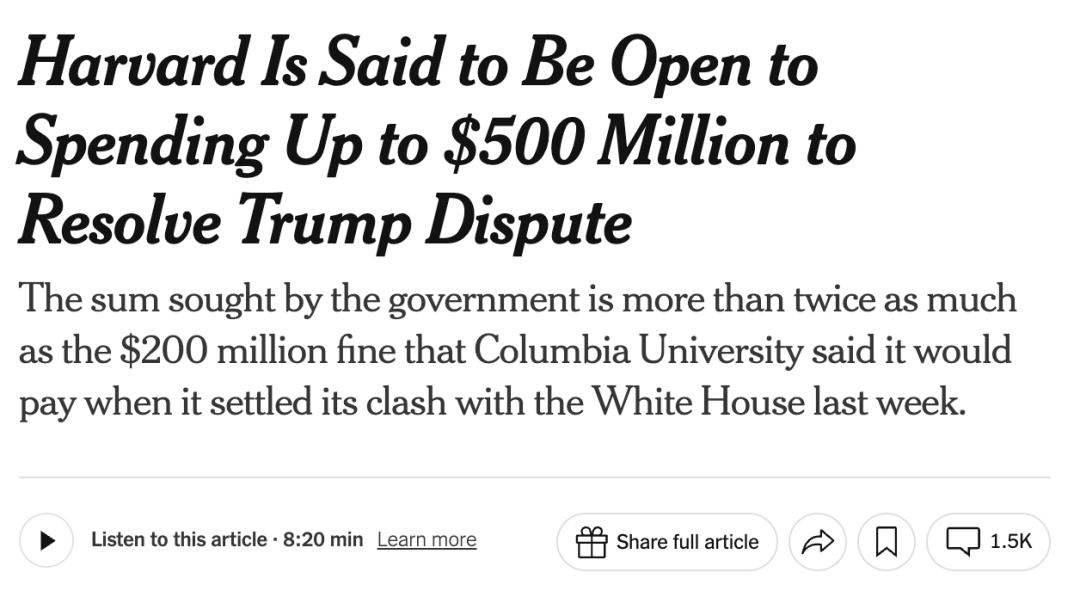Screen dimensions: 1080x597
Task: Click 'White House' in the summary text
Action: coord(698,401)
